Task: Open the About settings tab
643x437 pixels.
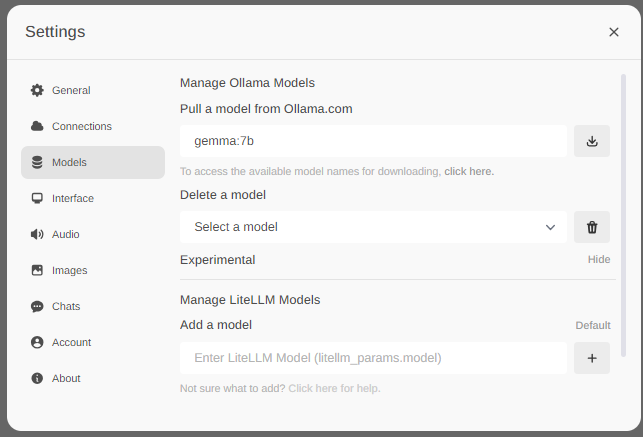Action: 66,378
